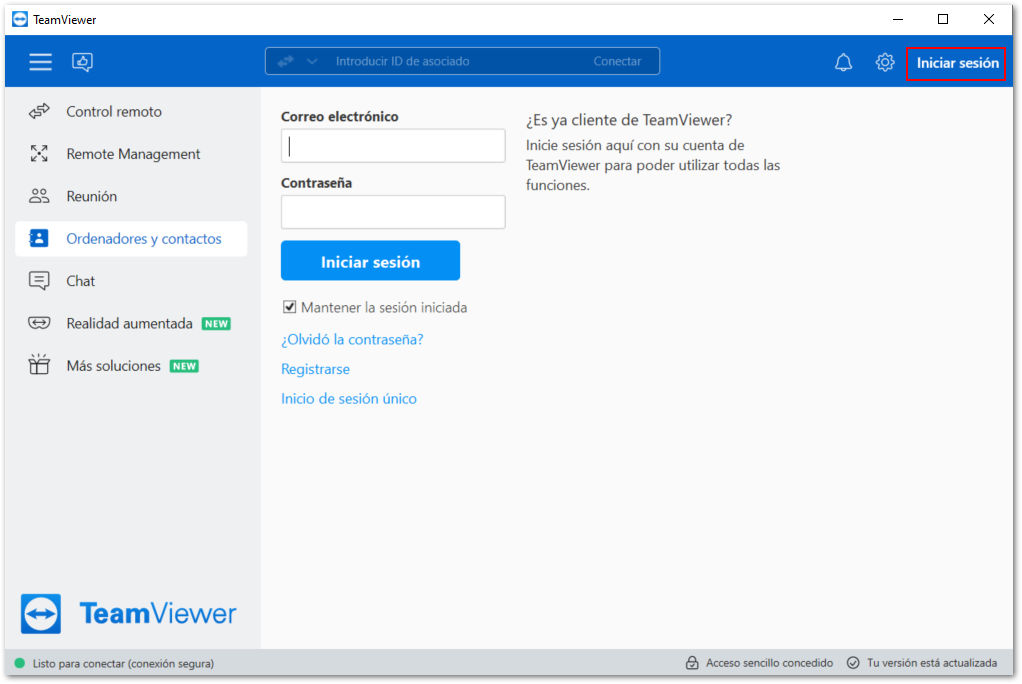
Task: Open settings gear icon
Action: pos(884,63)
